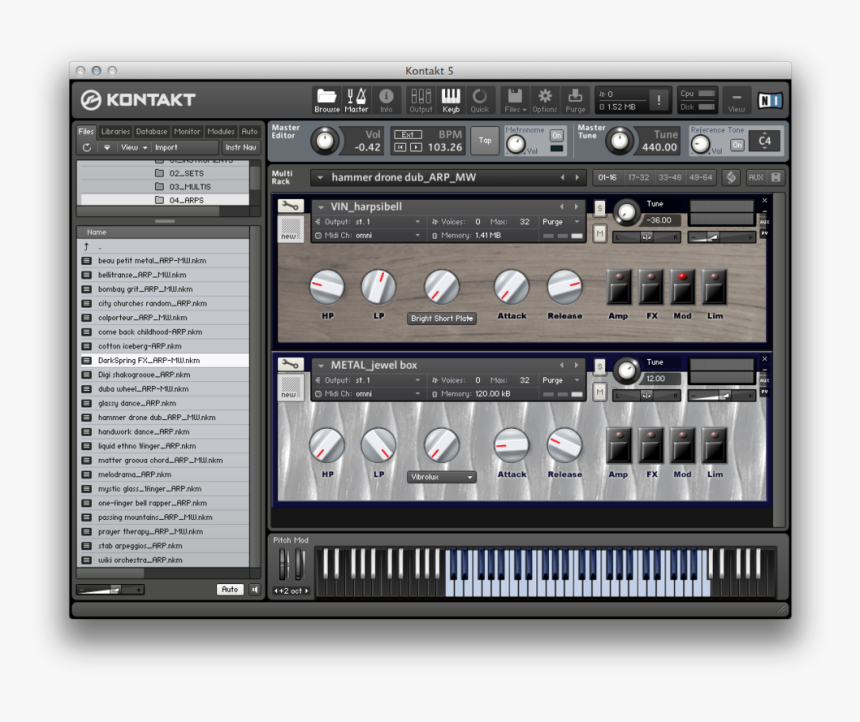
Task: Toggle Mod switch on VIN_harpsibell
Action: point(682,287)
